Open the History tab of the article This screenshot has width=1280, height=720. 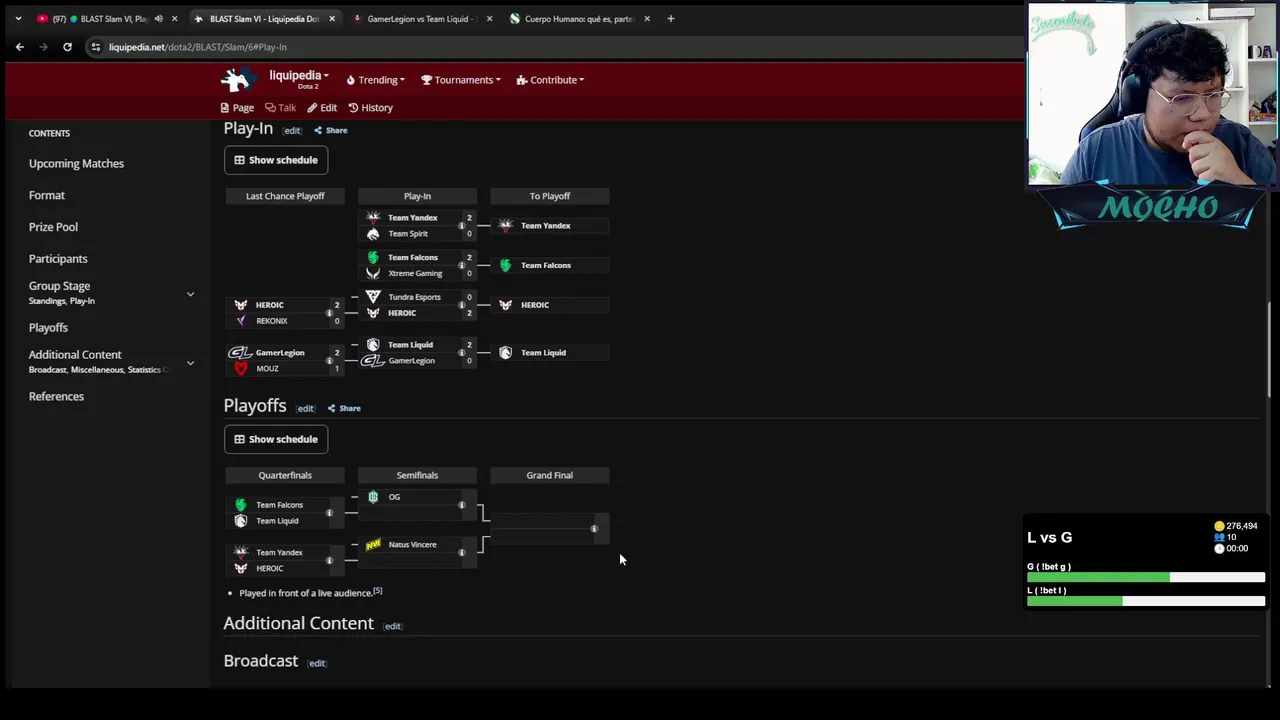click(370, 108)
